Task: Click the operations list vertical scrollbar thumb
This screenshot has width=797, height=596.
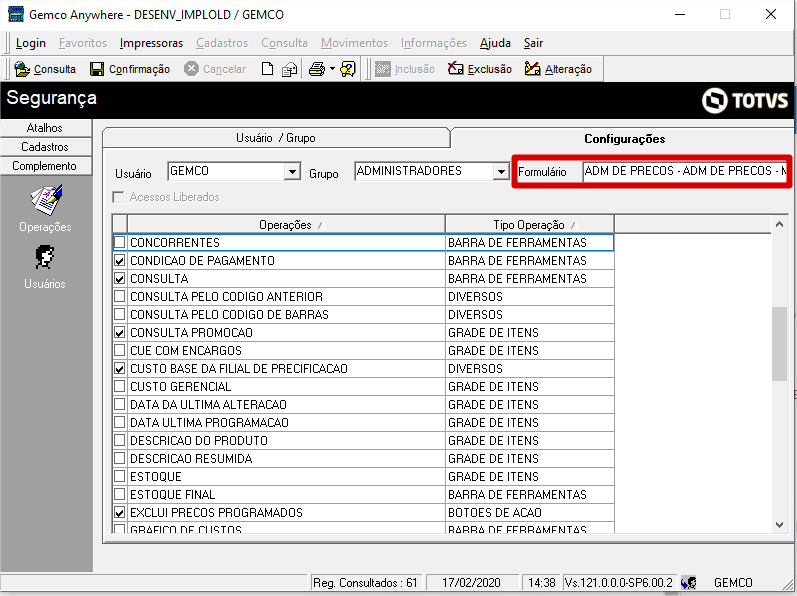Action: coord(779,343)
